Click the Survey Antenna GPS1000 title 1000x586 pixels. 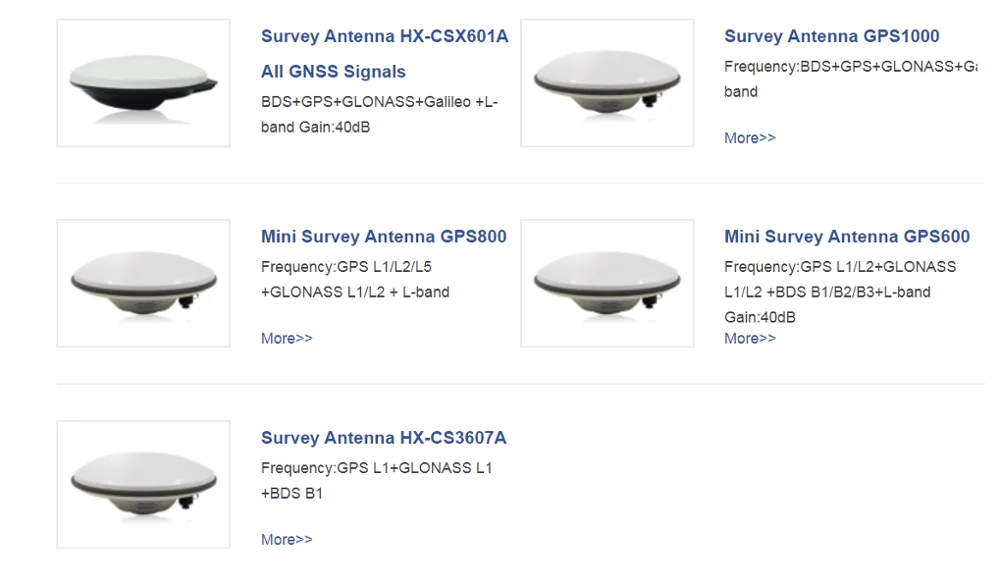point(831,36)
